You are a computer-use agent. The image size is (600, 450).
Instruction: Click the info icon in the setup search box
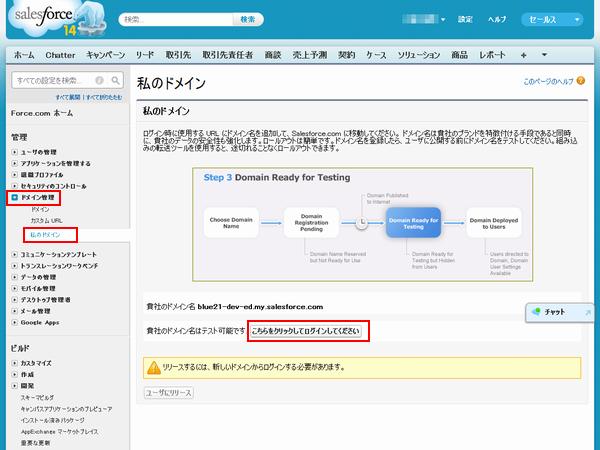99,80
